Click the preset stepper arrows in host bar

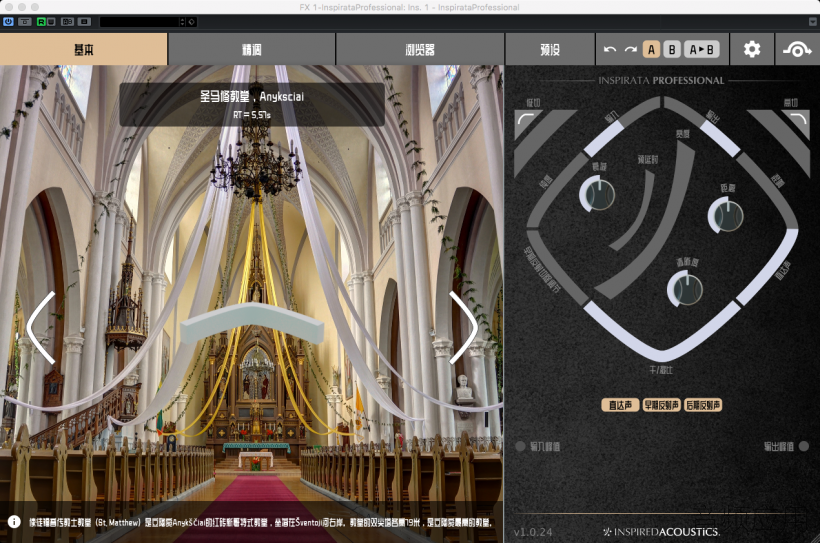coord(182,21)
